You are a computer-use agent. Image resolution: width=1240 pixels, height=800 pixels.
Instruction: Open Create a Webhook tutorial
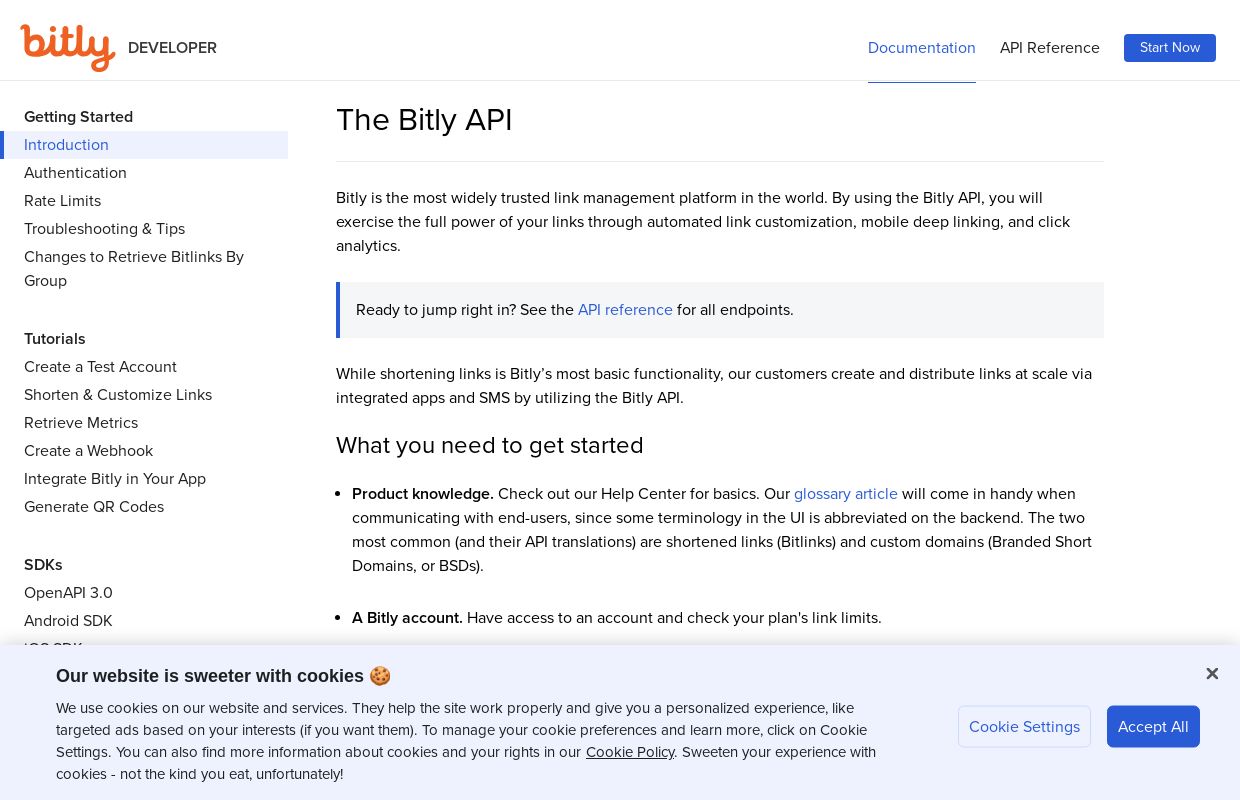click(88, 451)
